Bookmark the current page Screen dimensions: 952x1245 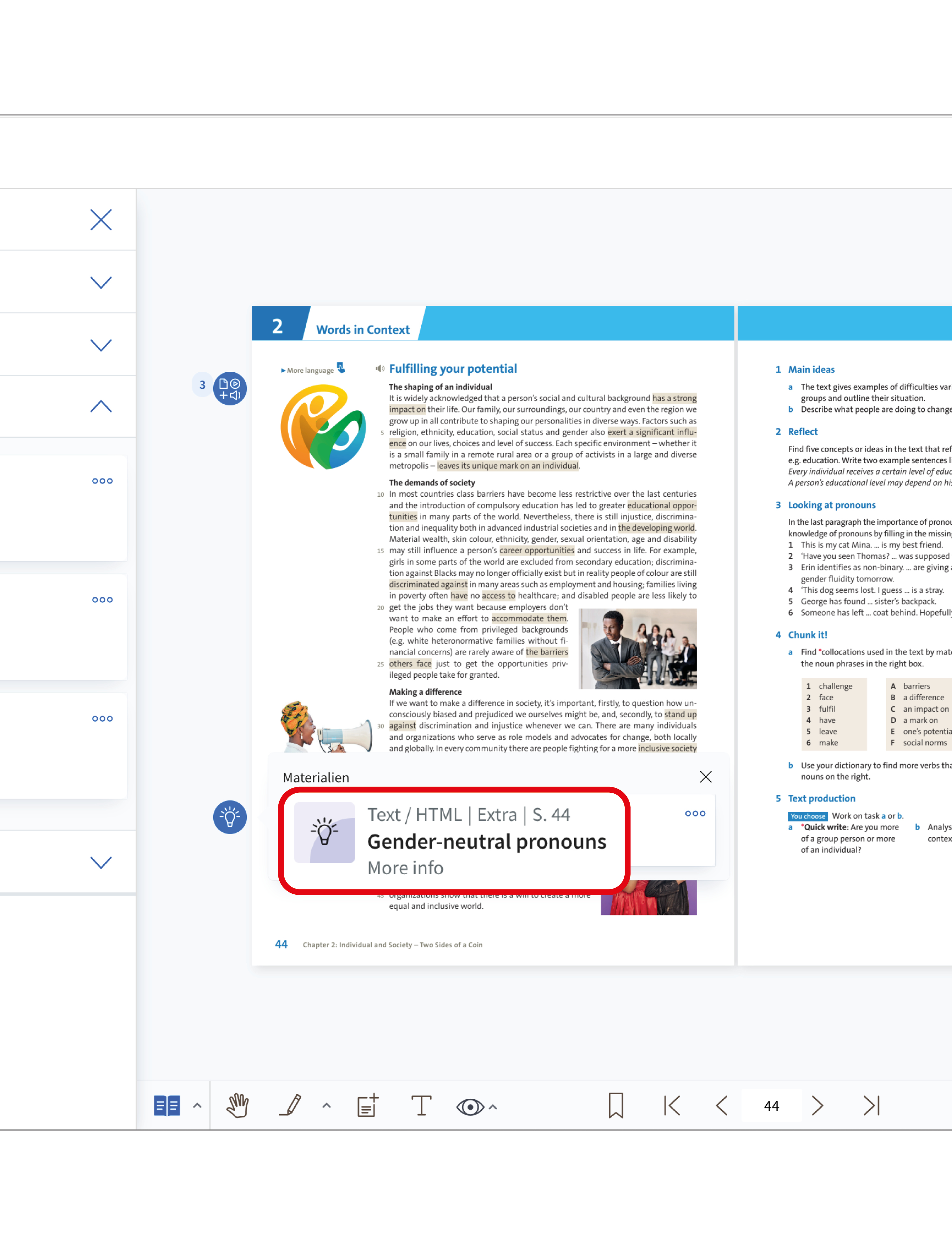(615, 1105)
